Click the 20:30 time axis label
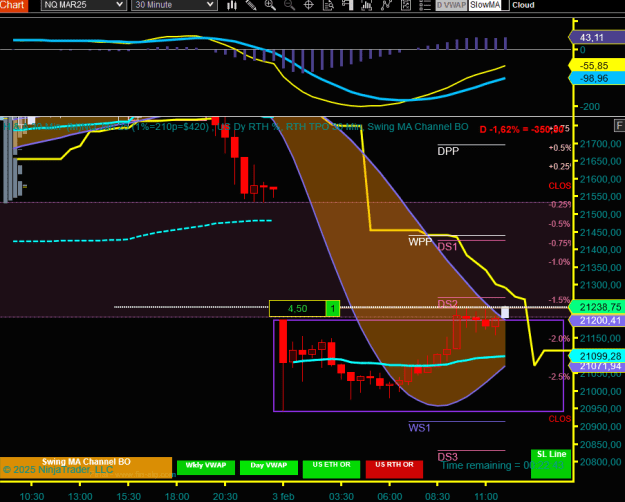 tap(225, 496)
